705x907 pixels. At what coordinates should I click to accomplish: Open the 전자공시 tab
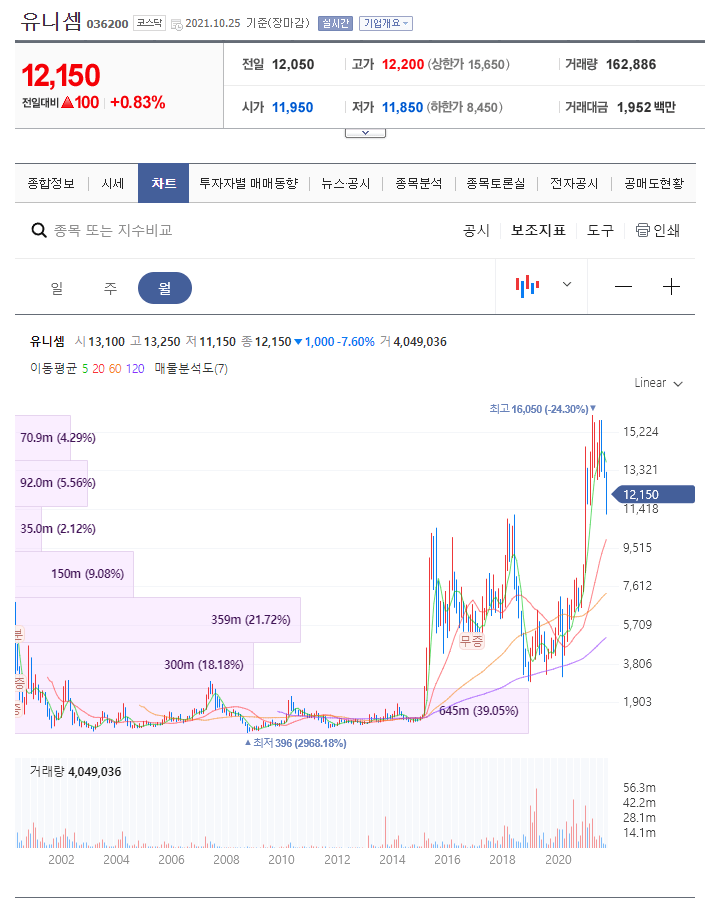574,183
